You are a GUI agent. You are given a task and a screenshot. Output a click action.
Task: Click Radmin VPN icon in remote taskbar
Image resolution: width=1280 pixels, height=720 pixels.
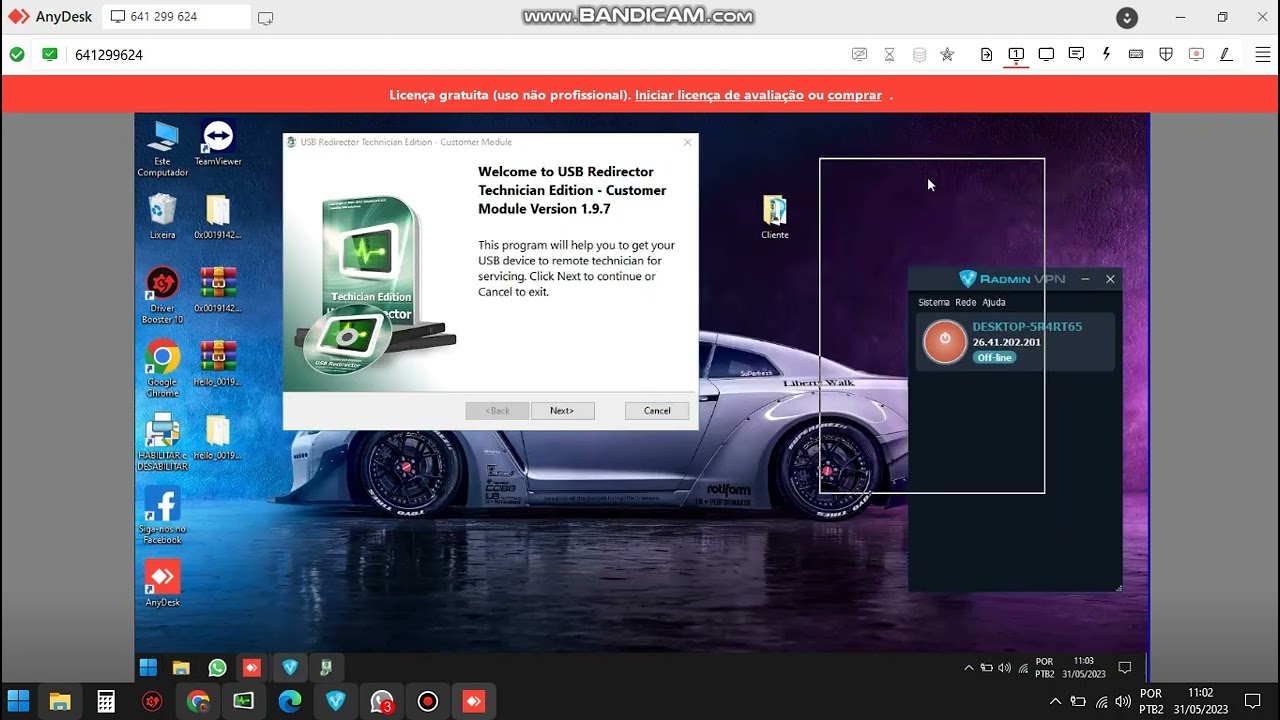290,668
